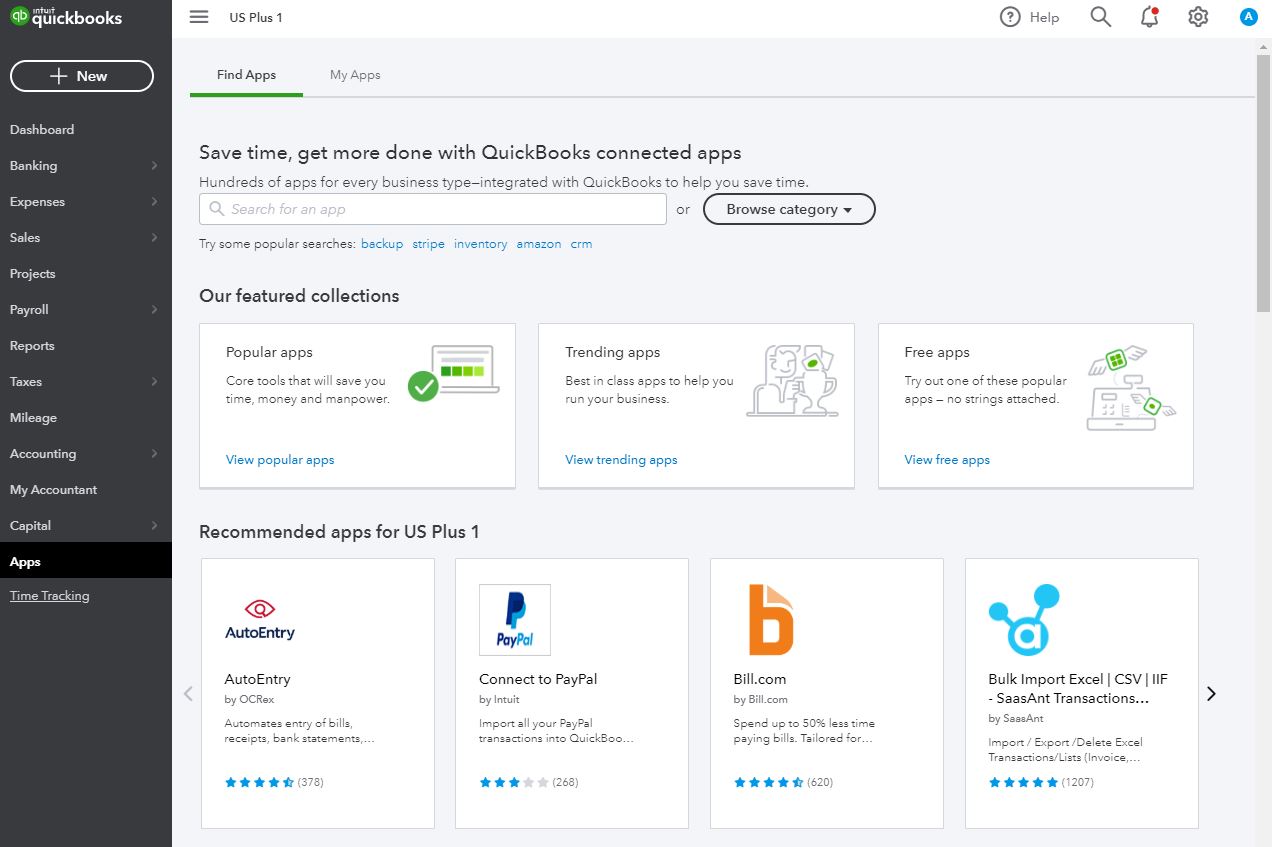This screenshot has height=847, width=1272.
Task: Open Reports in the left sidebar
Action: (x=32, y=346)
